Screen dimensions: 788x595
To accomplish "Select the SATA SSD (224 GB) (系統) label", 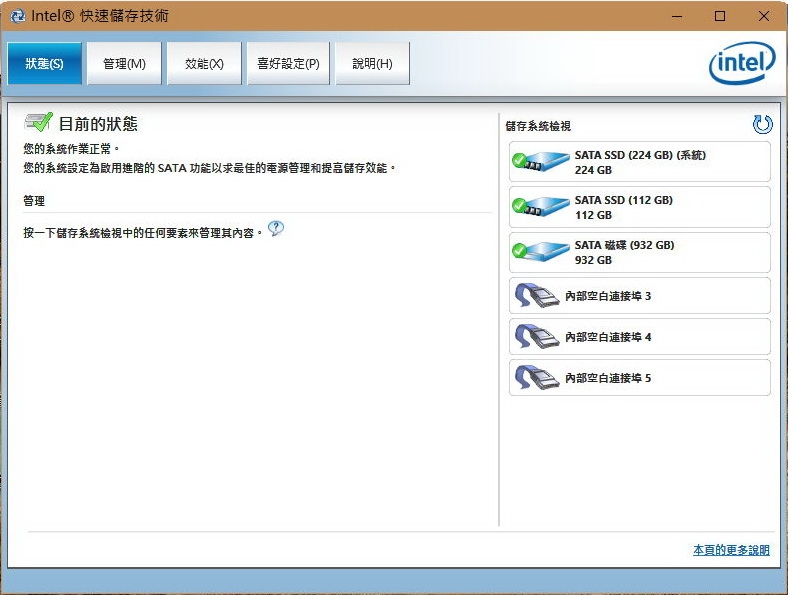I will pos(640,155).
